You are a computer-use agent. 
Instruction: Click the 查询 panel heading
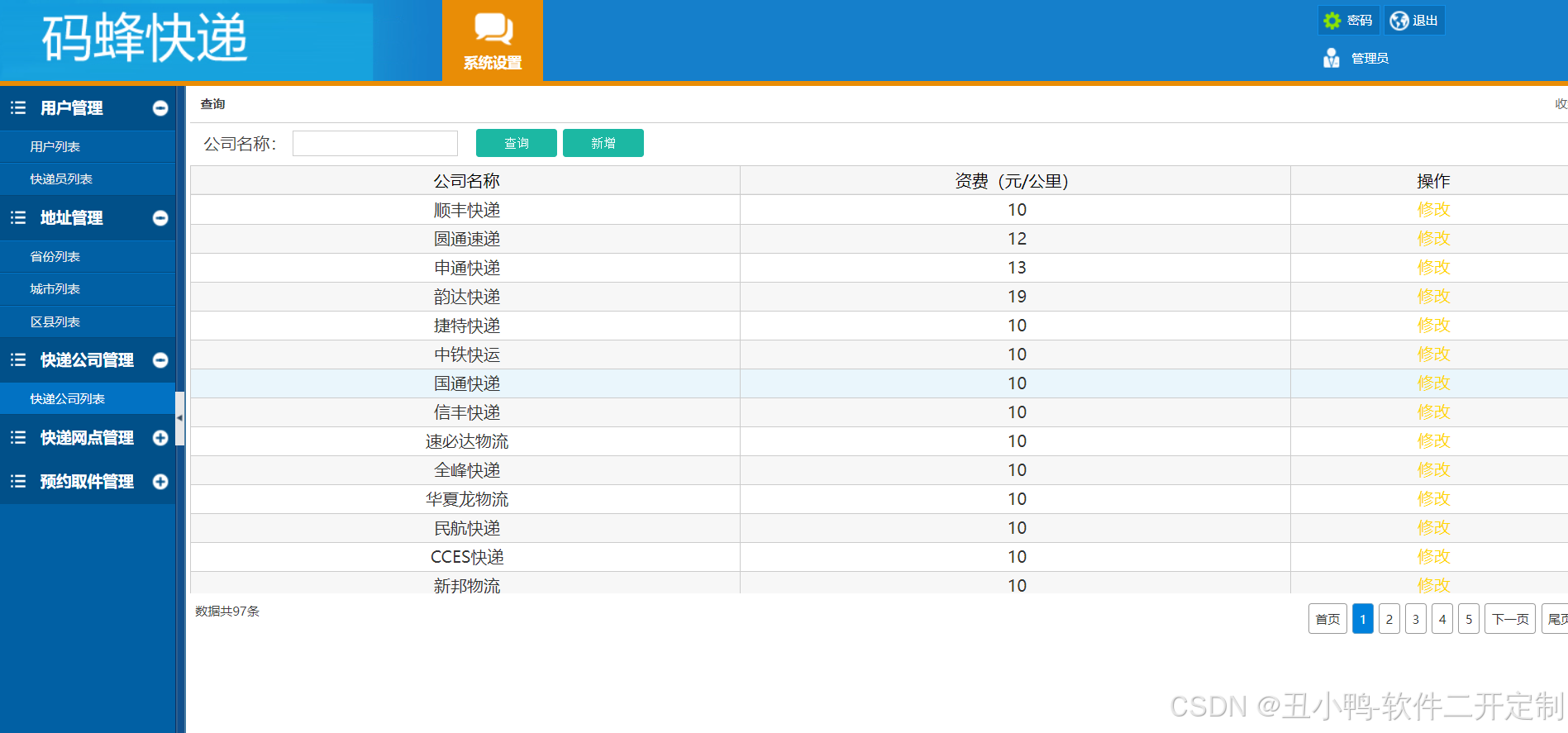click(x=212, y=104)
